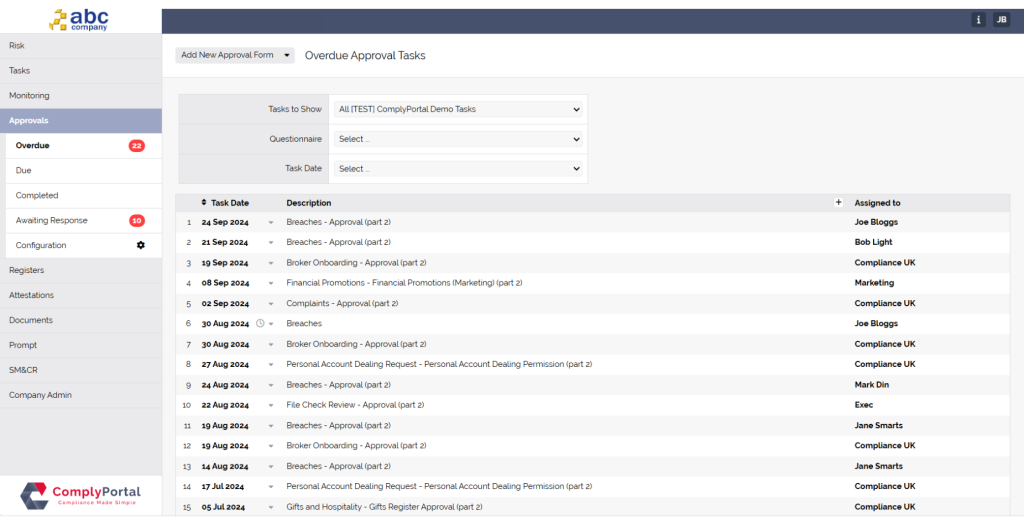1024x525 pixels.
Task: Open the Questionnaire select dropdown
Action: tap(458, 139)
